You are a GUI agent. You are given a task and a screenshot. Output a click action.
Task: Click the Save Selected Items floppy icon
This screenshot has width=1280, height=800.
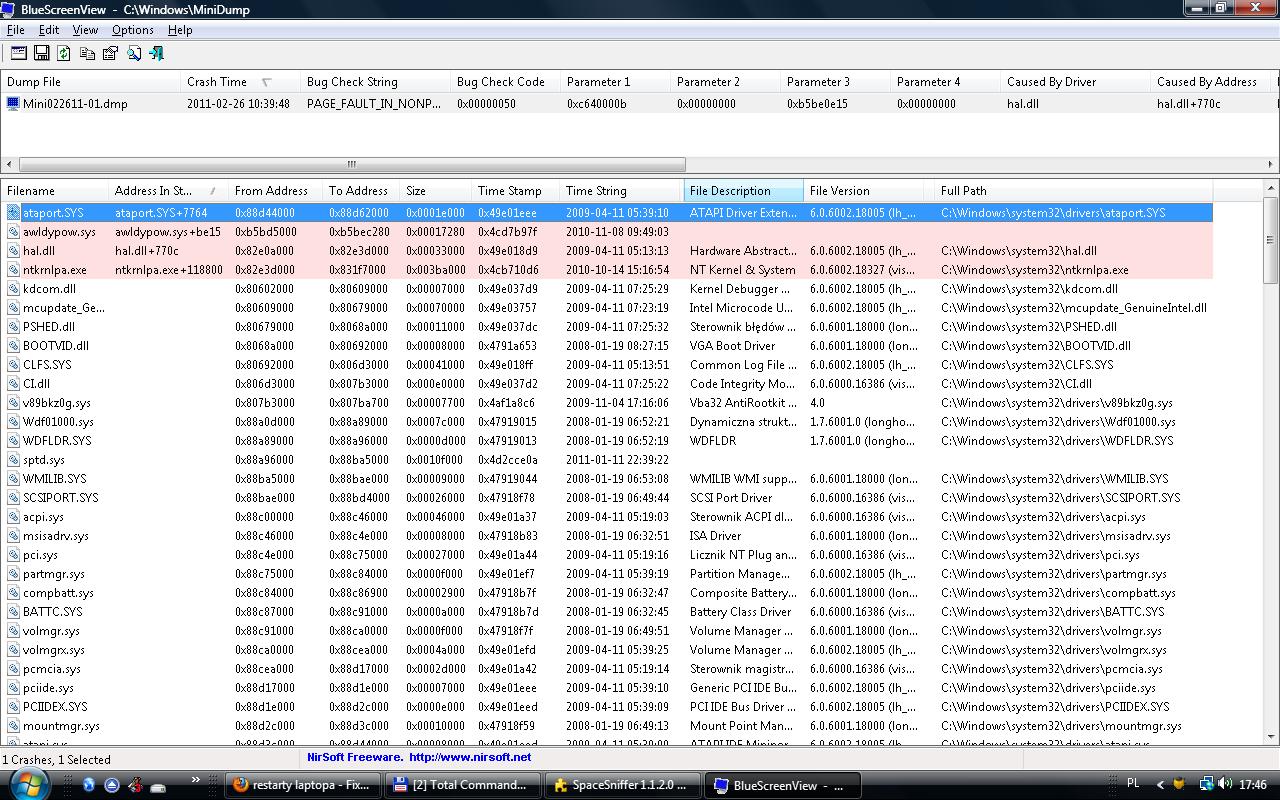(x=42, y=53)
